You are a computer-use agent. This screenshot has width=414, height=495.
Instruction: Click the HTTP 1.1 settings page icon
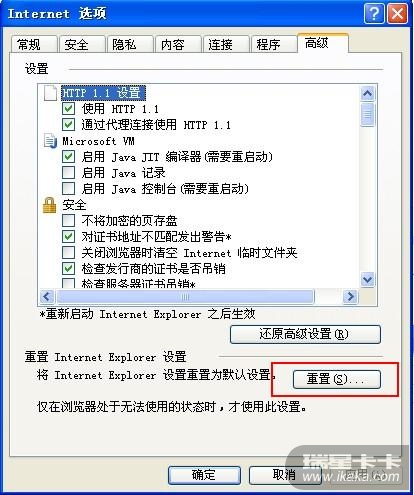[x=50, y=93]
